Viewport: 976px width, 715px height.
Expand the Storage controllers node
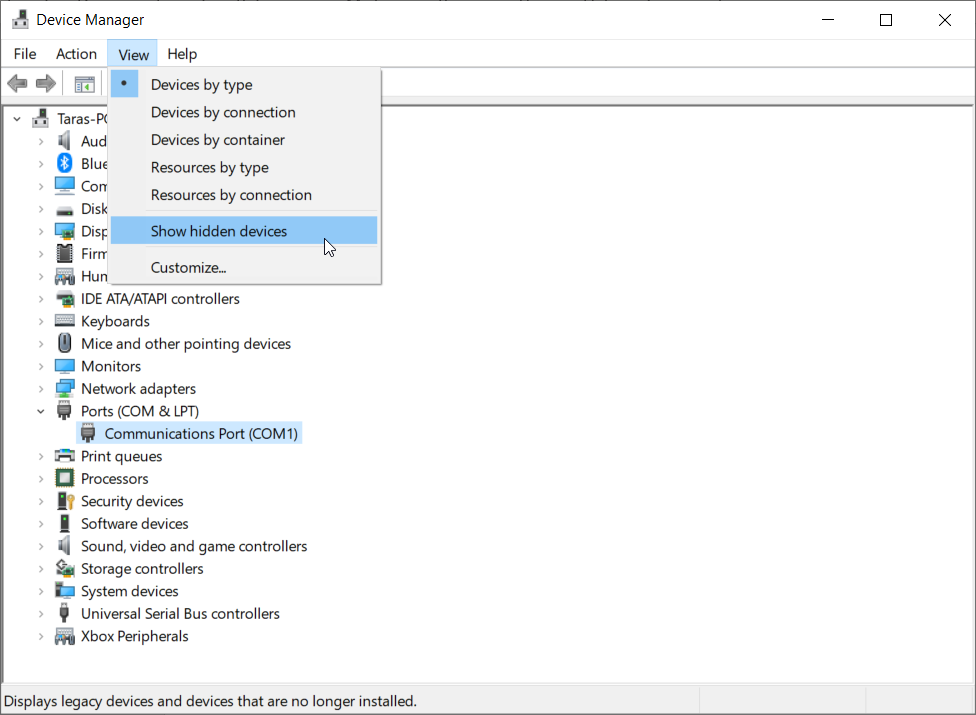click(x=41, y=569)
